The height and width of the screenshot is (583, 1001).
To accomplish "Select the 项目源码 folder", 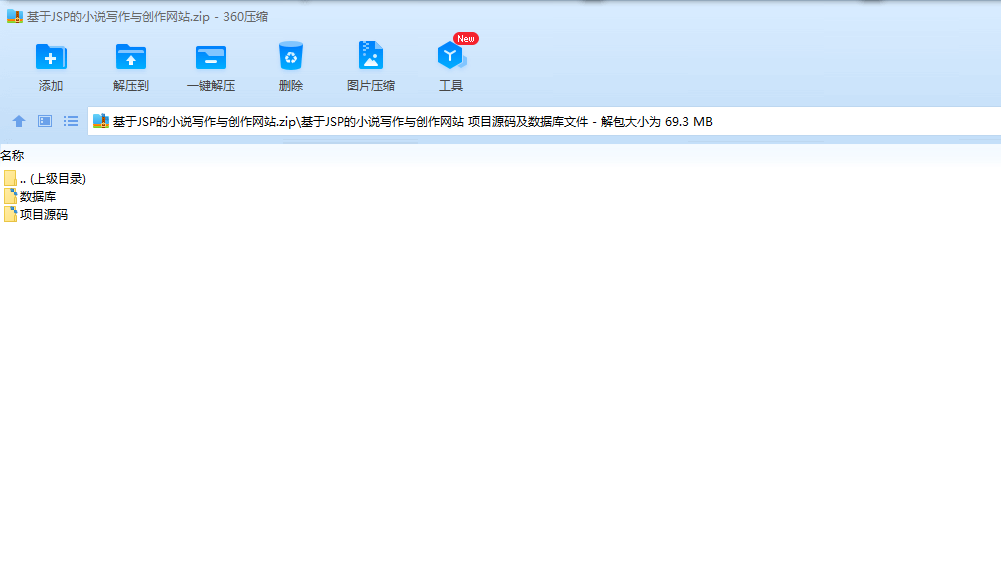I will tap(36, 214).
